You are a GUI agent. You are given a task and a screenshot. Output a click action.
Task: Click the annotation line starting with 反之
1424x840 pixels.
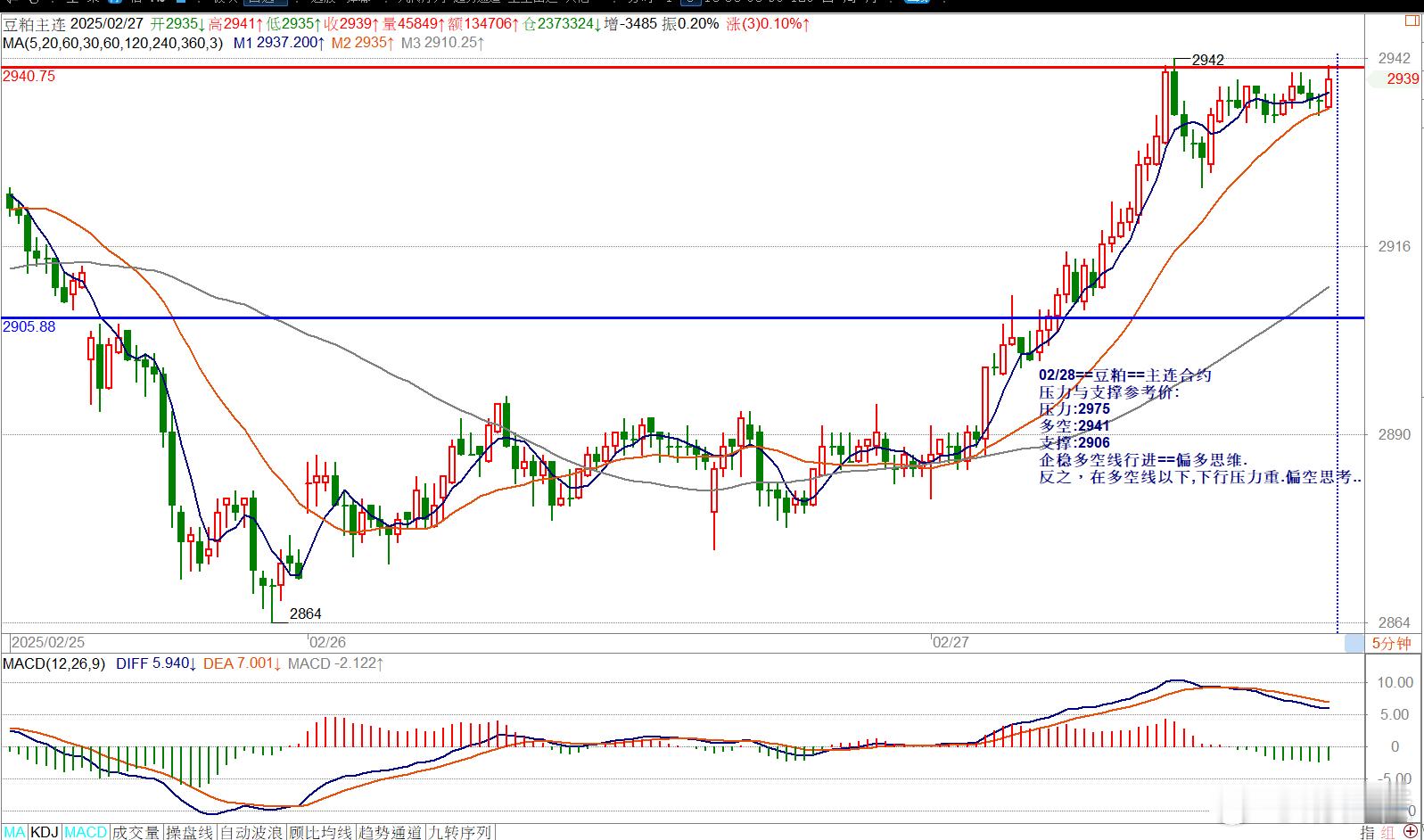coord(1200,477)
